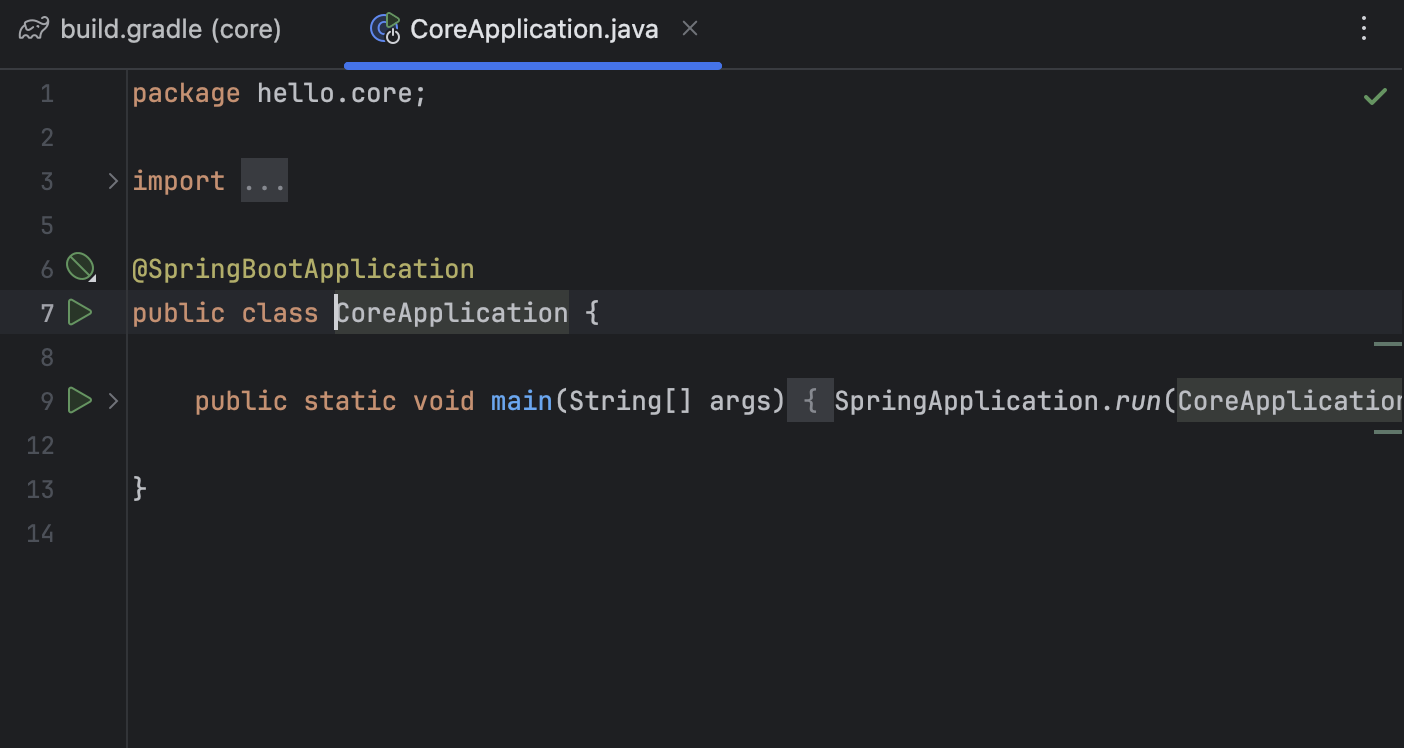1404x748 pixels.
Task: Click the run arrow beside main method
Action: click(80, 401)
